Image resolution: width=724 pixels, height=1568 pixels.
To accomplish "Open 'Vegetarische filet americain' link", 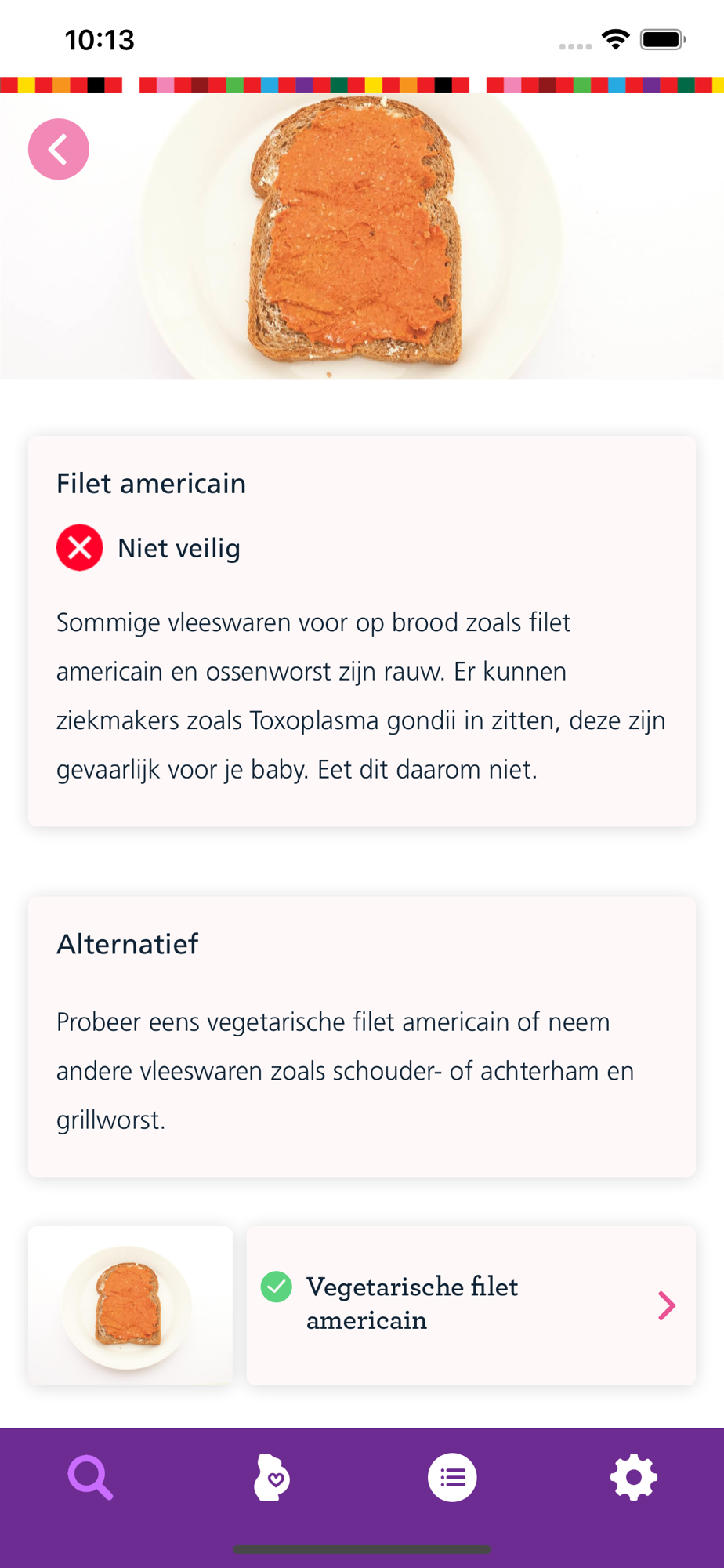I will [x=412, y=1303].
